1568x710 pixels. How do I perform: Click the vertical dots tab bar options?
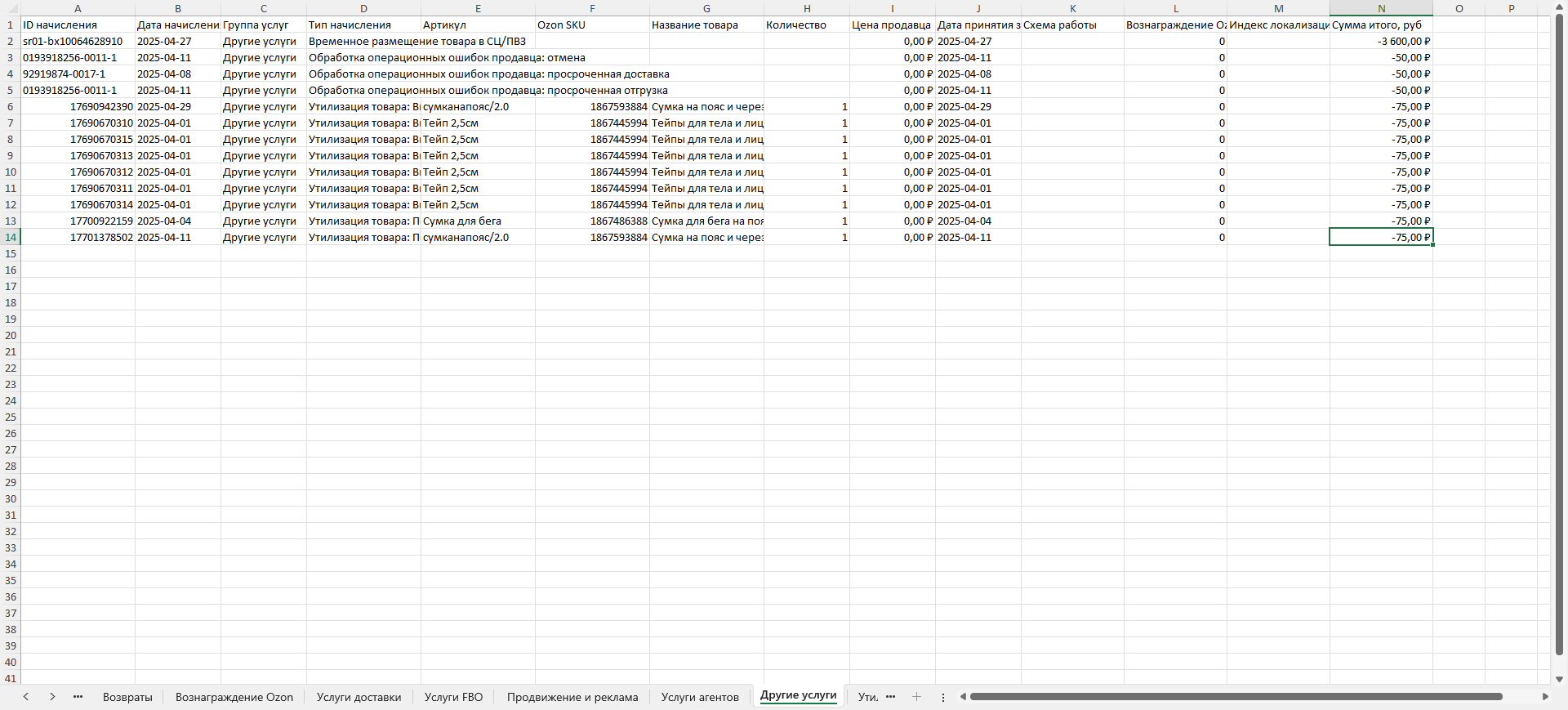943,697
